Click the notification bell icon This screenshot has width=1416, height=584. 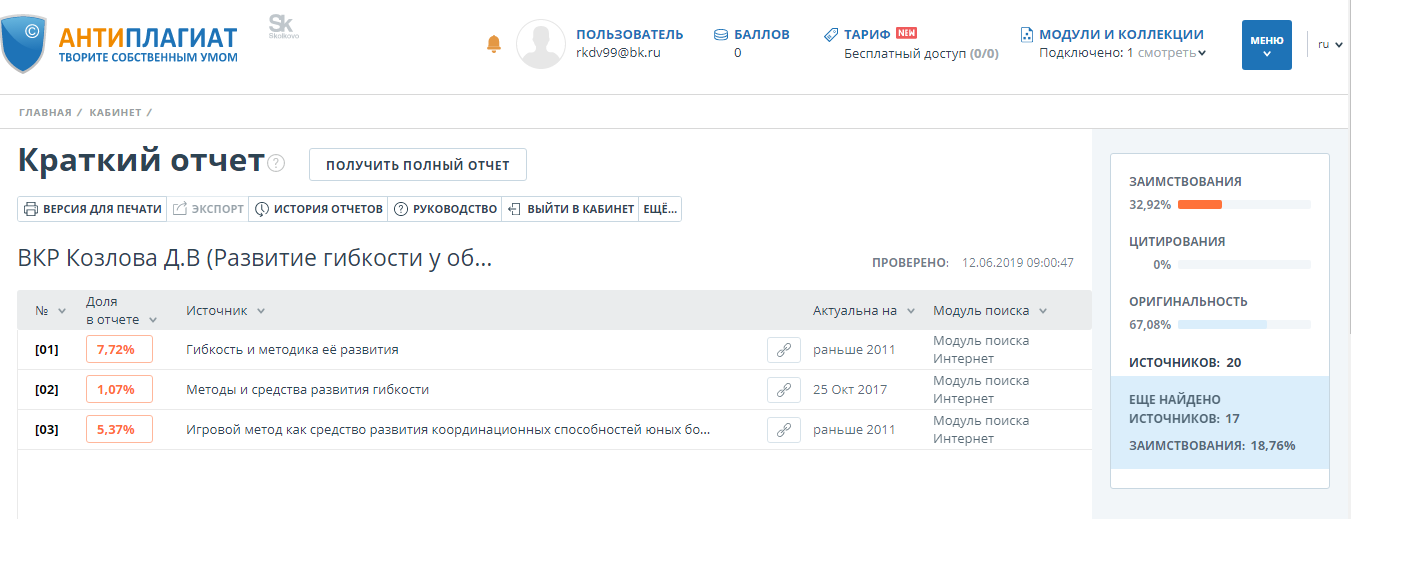493,44
